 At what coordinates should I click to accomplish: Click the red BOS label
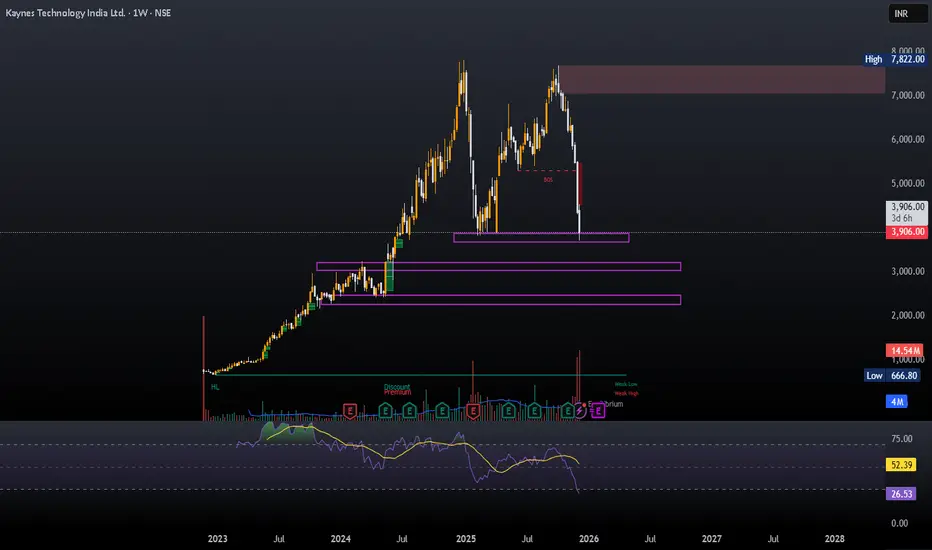pos(548,180)
